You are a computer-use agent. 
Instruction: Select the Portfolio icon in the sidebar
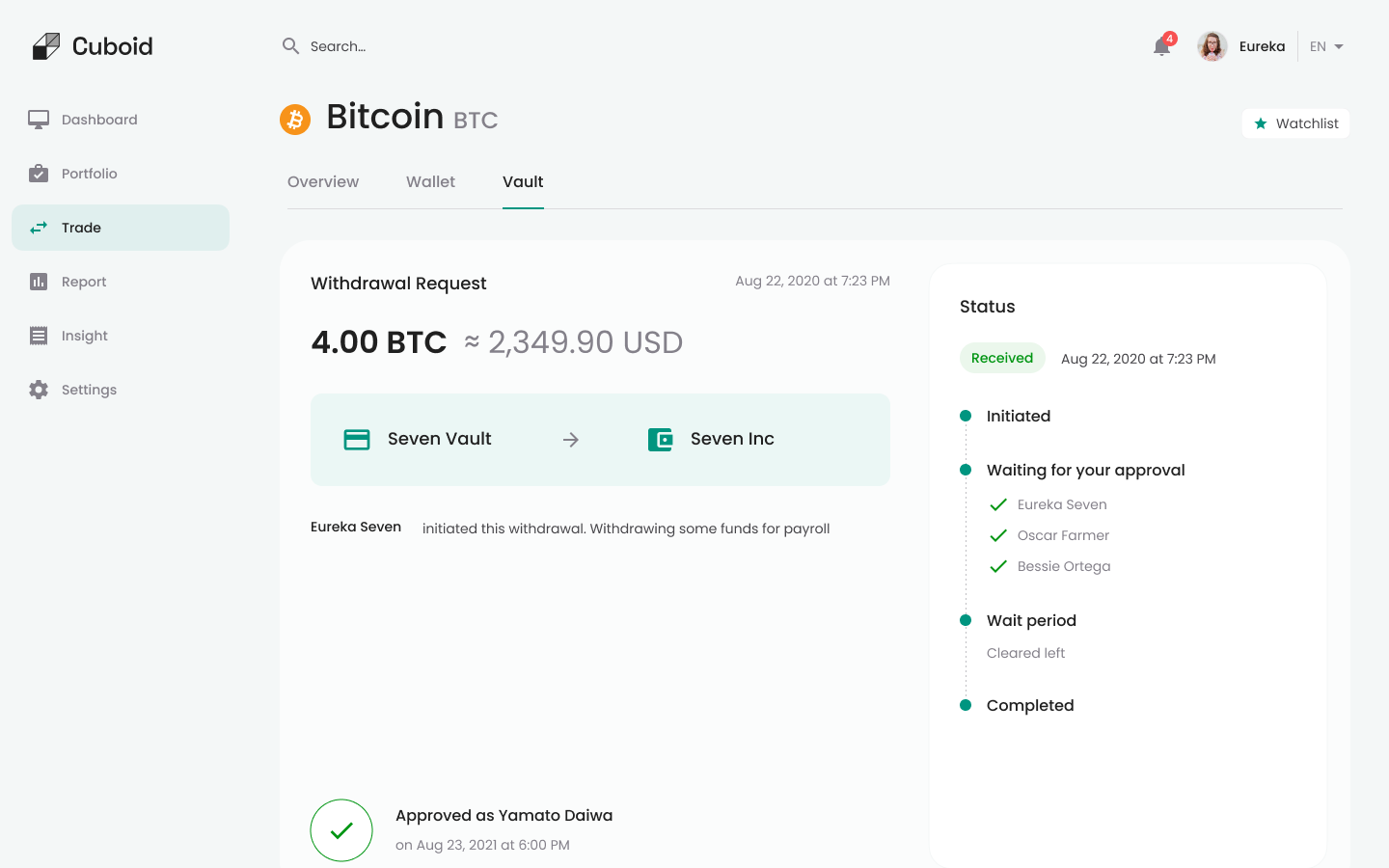38,174
